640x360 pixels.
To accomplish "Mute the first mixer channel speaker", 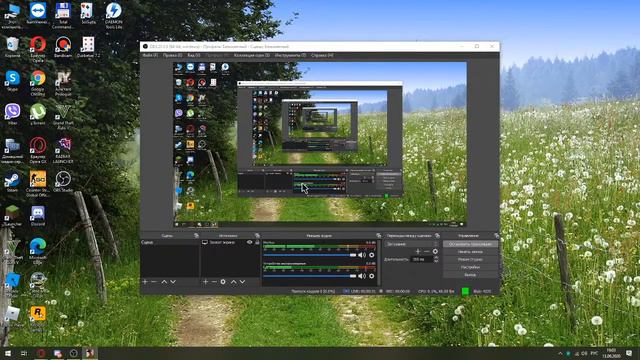I will (362, 255).
